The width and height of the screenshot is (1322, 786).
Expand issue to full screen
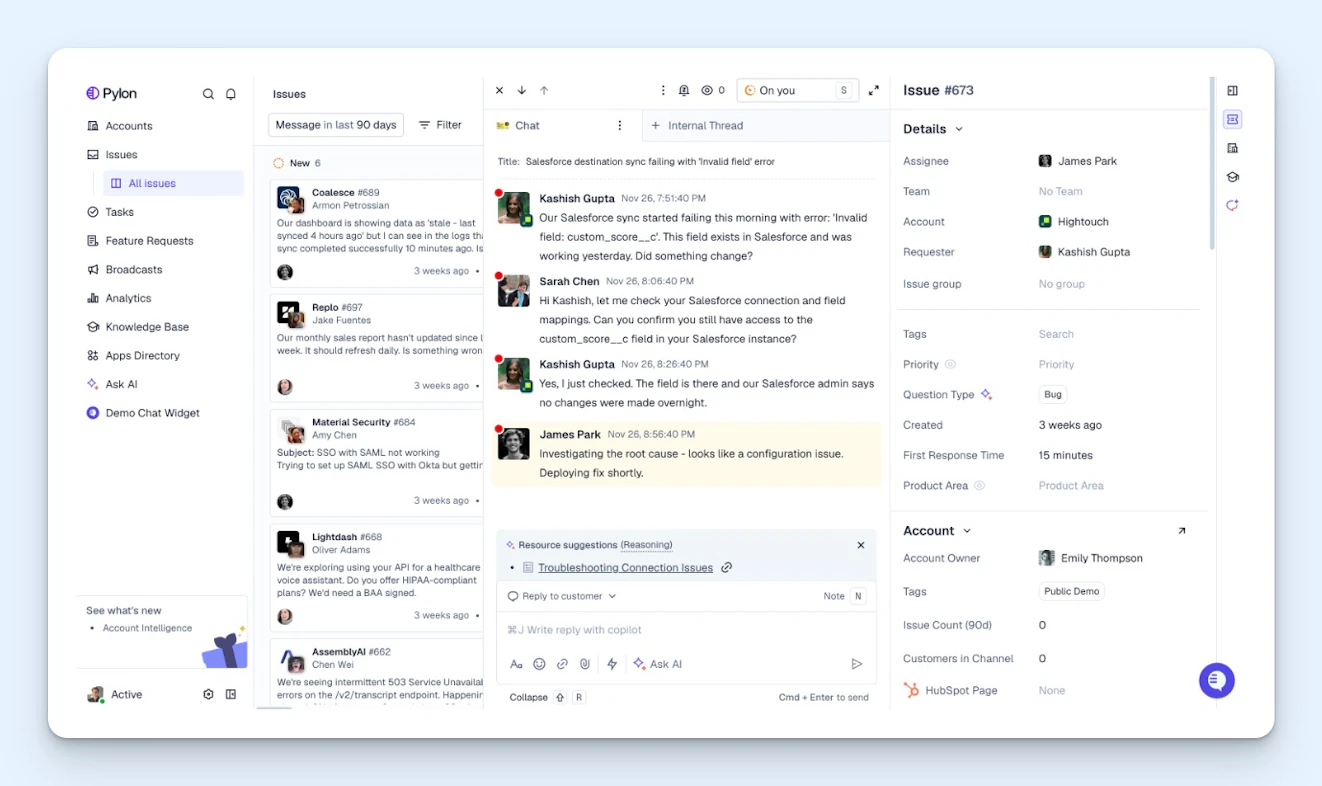pos(874,90)
